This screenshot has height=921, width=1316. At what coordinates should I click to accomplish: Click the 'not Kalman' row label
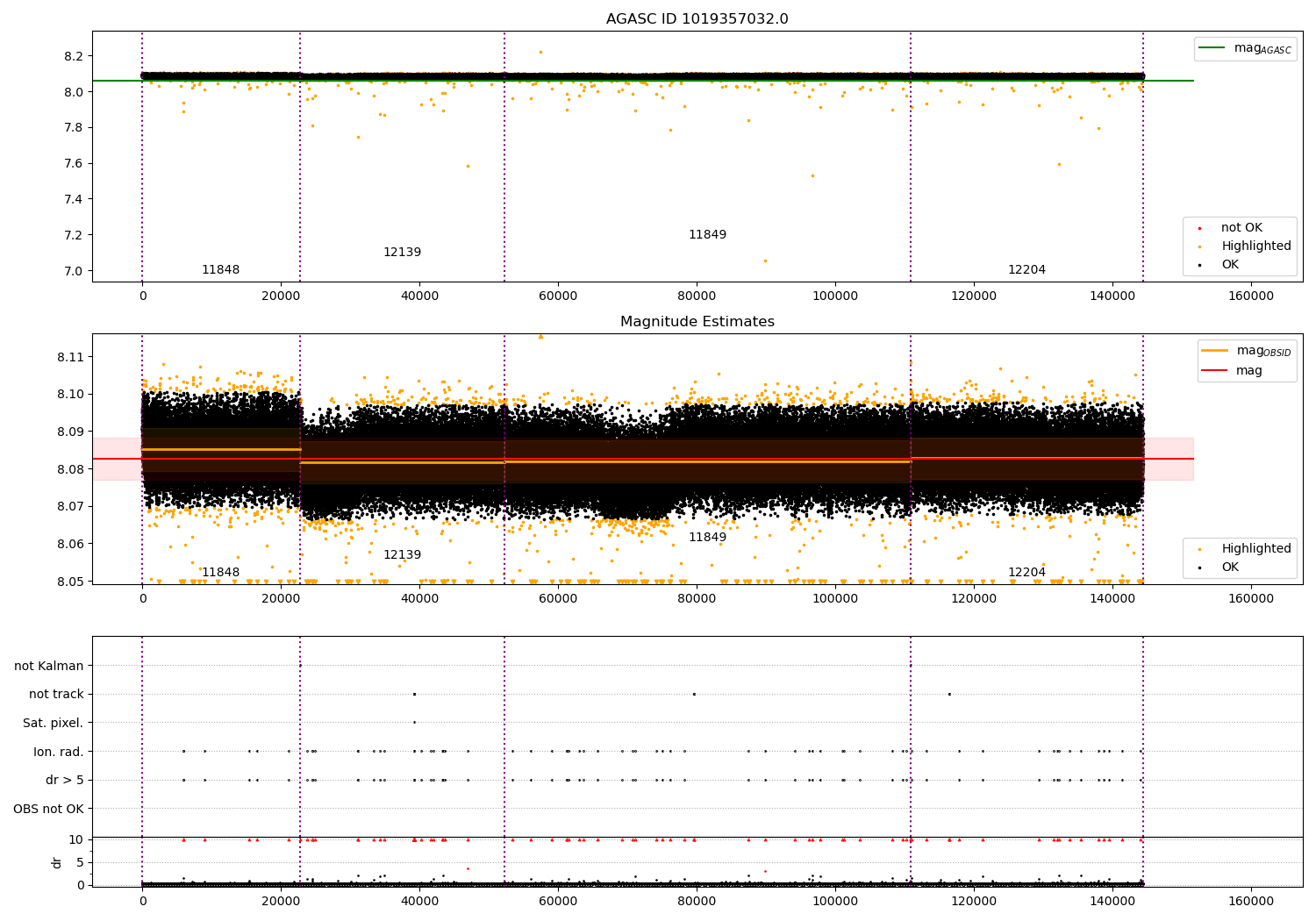pos(49,667)
